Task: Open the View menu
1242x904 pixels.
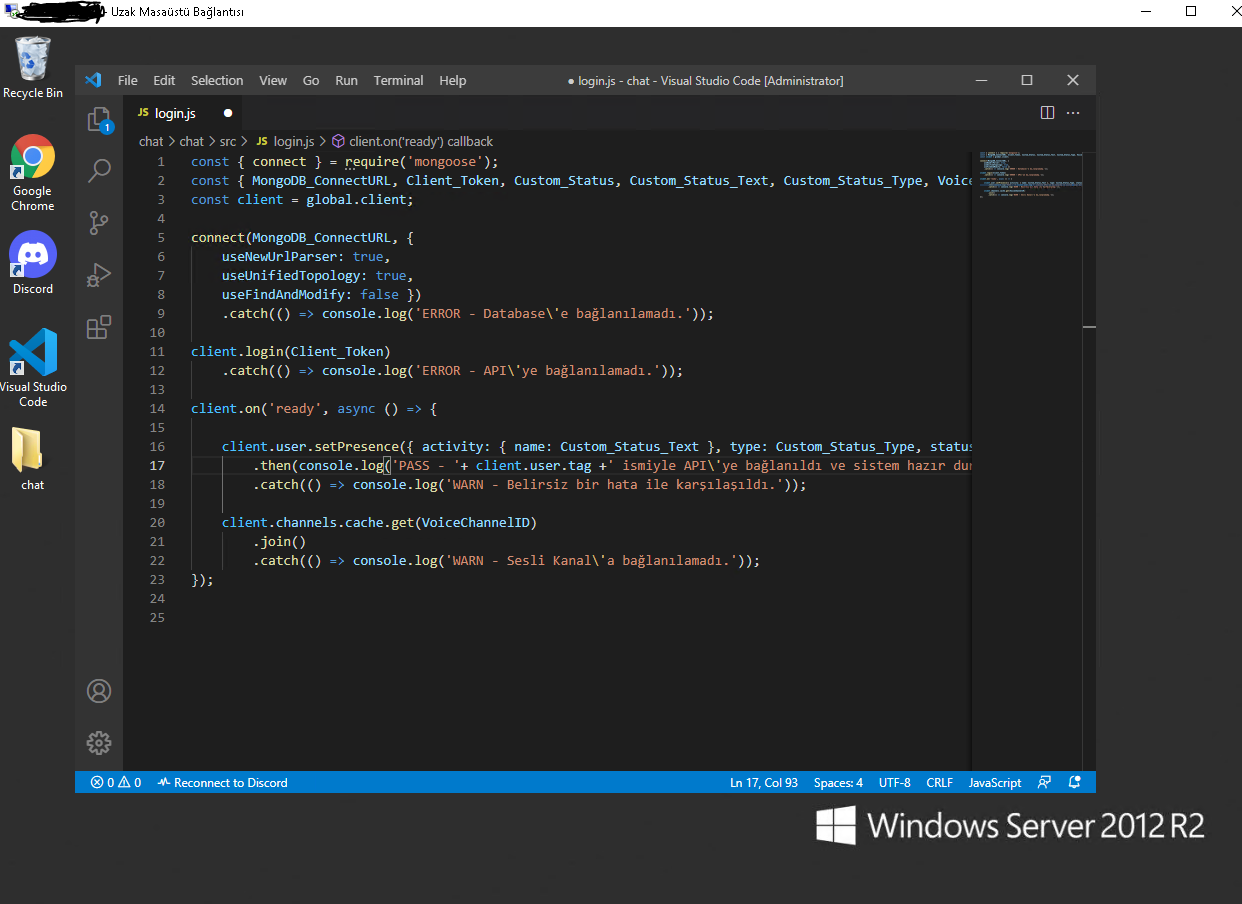Action: coord(273,80)
